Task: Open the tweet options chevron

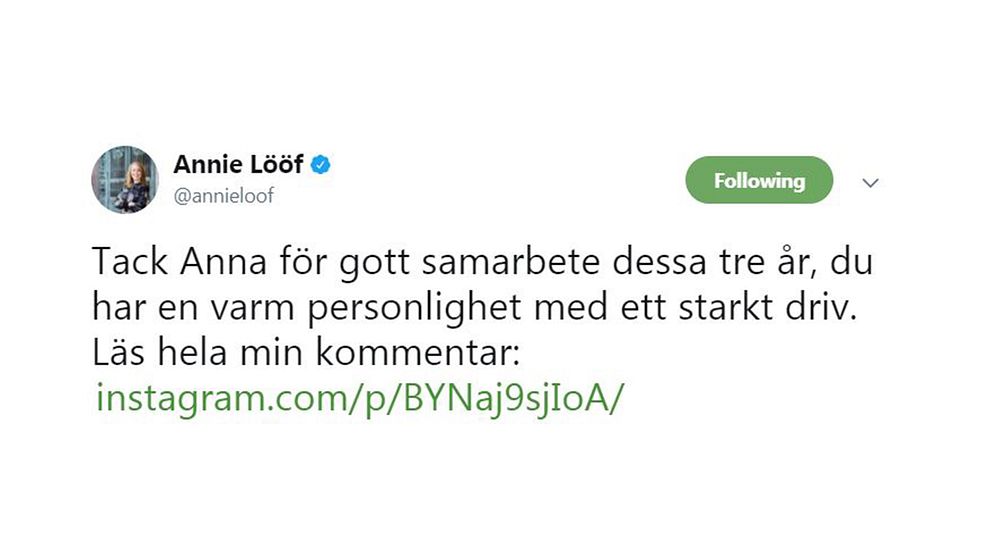Action: (x=871, y=183)
